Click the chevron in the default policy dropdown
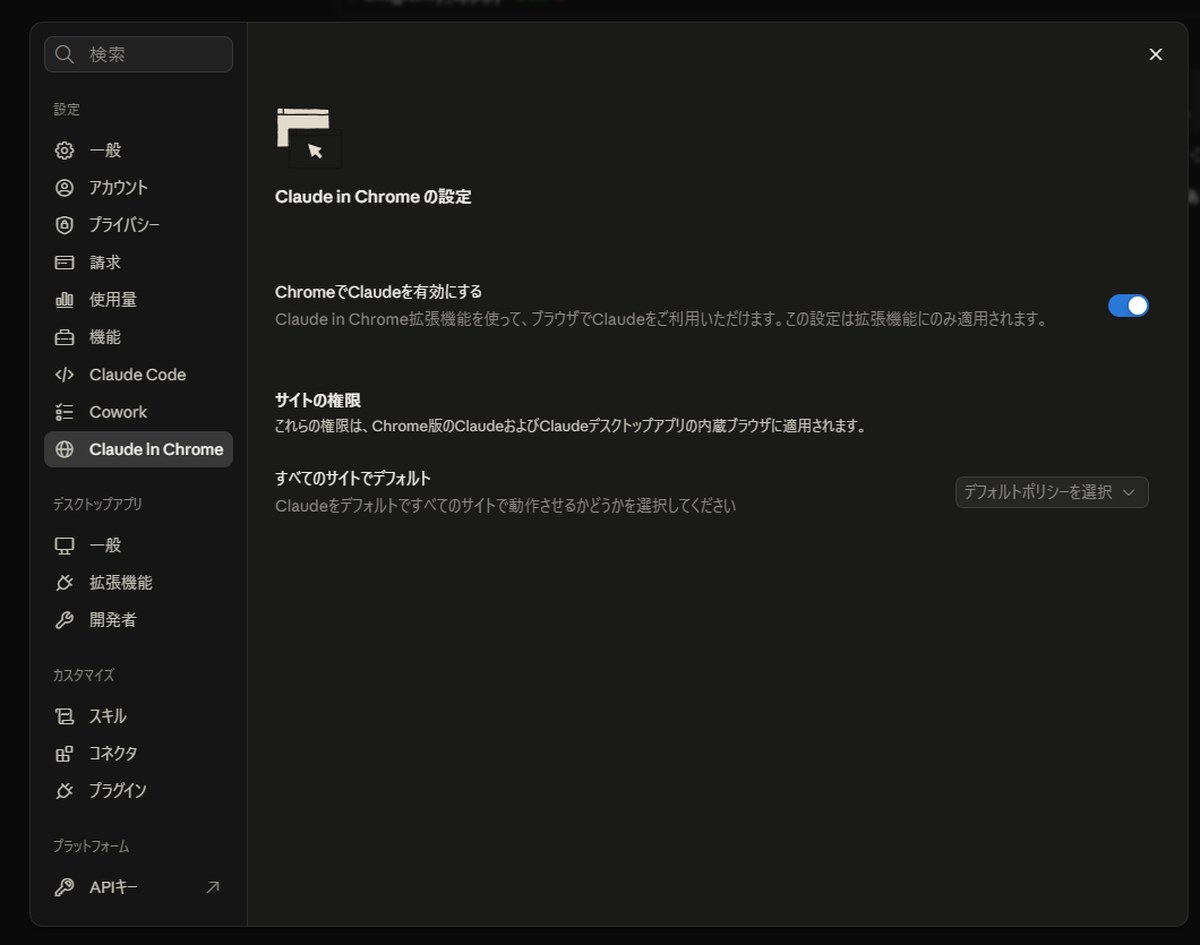 [1129, 492]
